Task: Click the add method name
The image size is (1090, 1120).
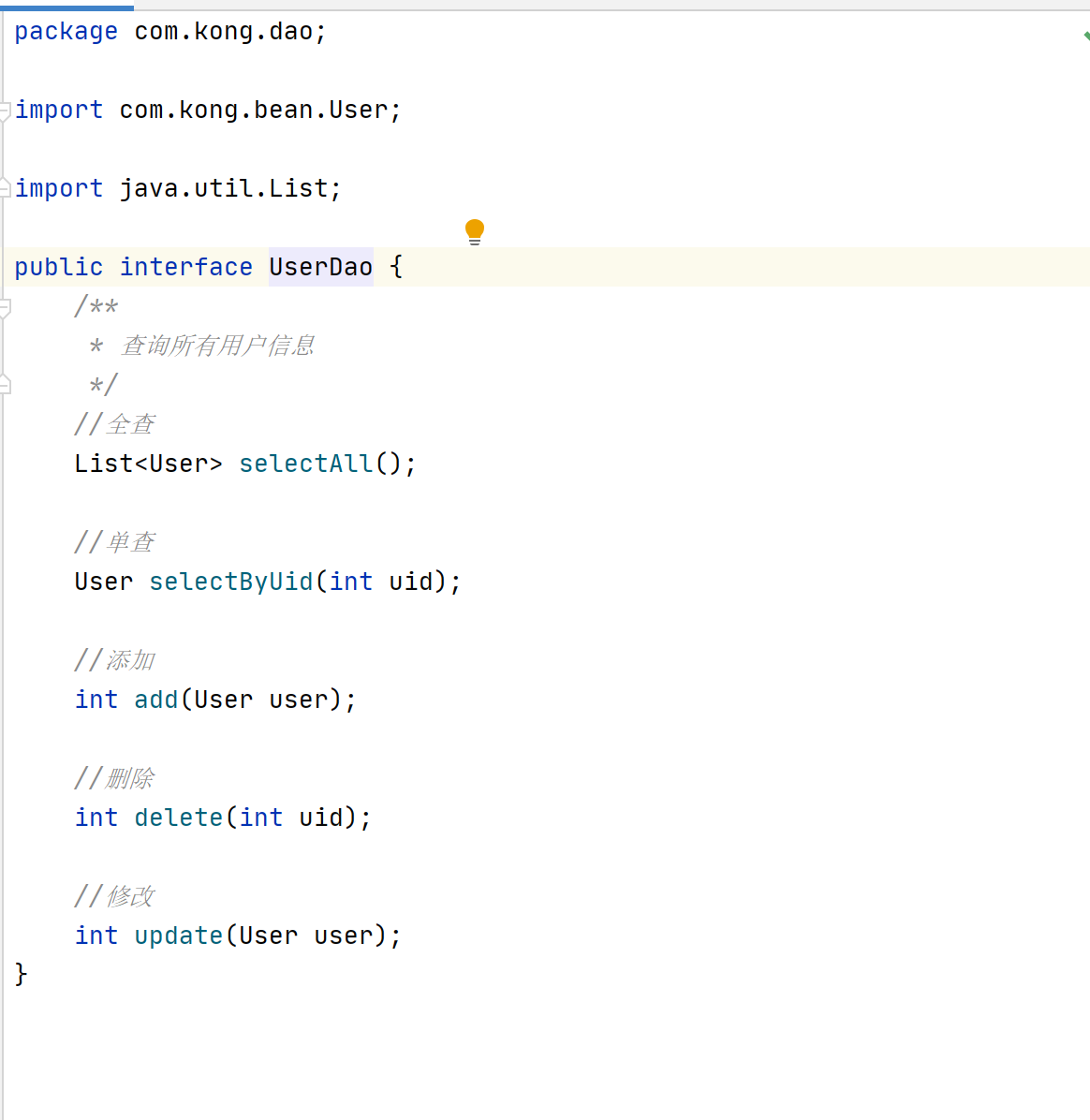Action: [x=155, y=700]
